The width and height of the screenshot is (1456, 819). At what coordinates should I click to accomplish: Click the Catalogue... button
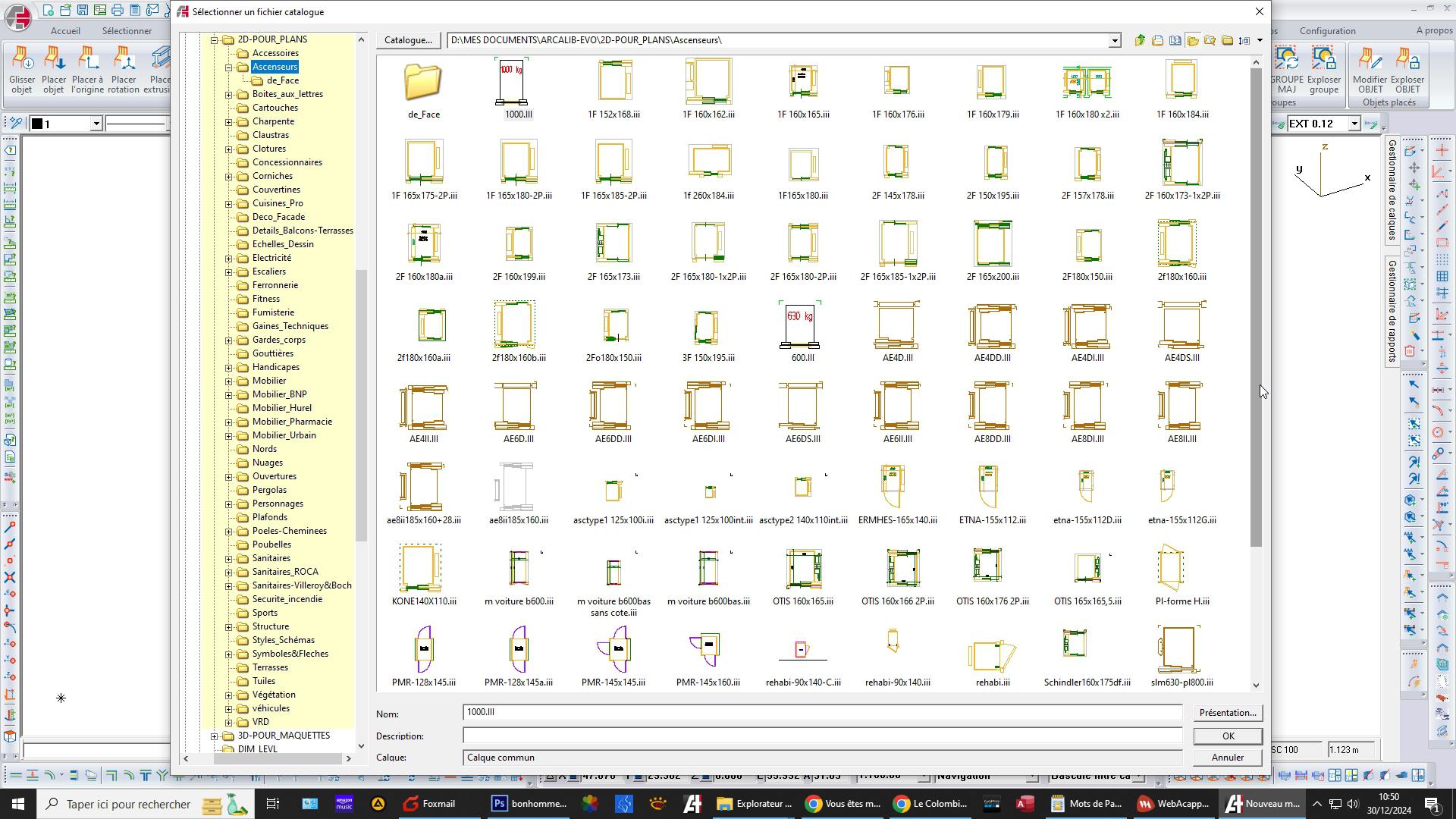pos(408,40)
